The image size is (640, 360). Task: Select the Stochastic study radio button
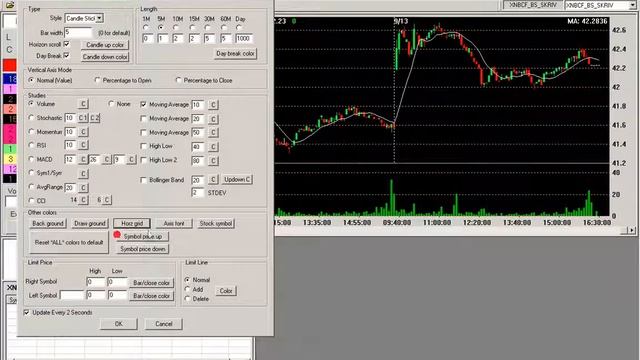click(31, 118)
